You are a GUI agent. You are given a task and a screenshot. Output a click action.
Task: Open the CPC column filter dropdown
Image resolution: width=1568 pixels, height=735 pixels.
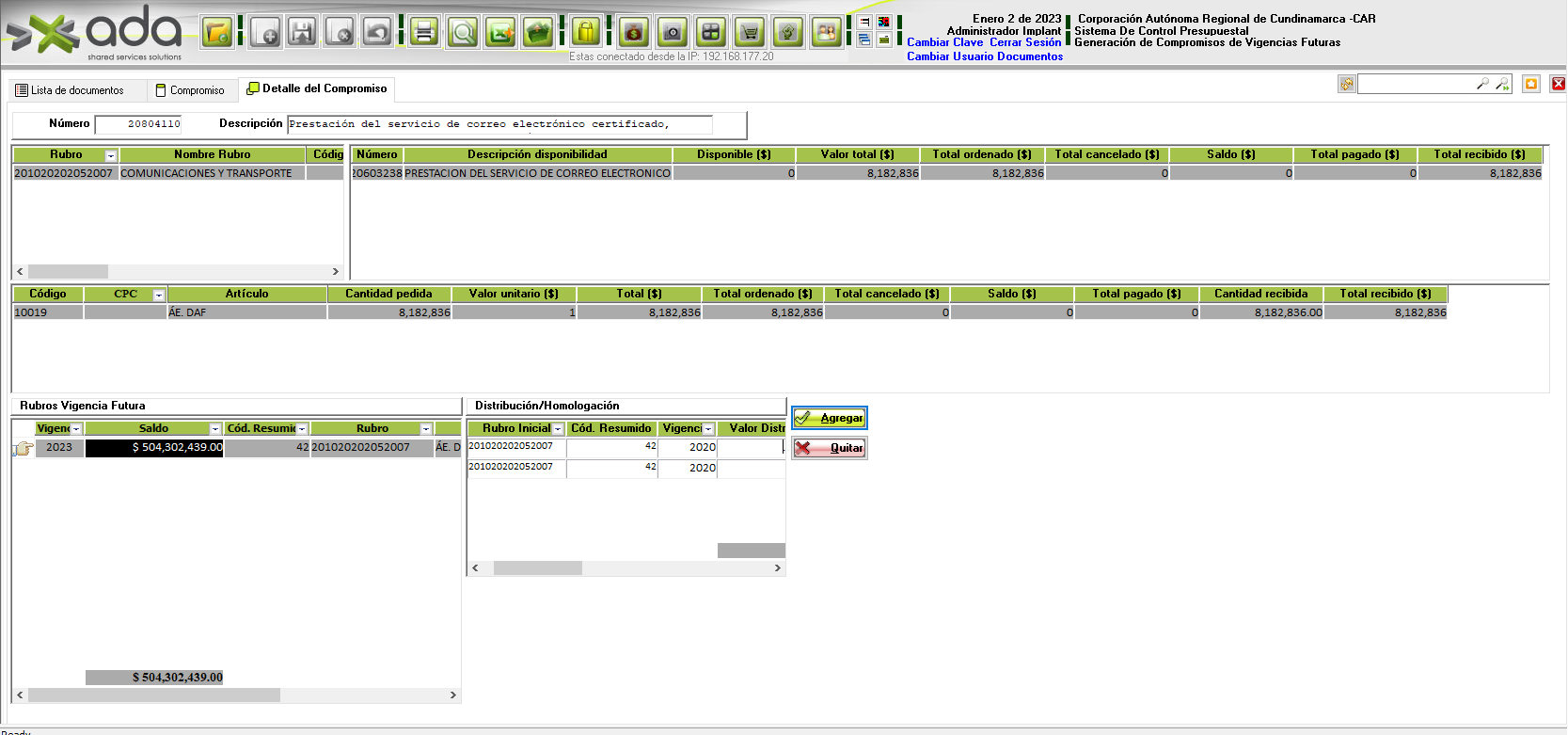point(159,295)
